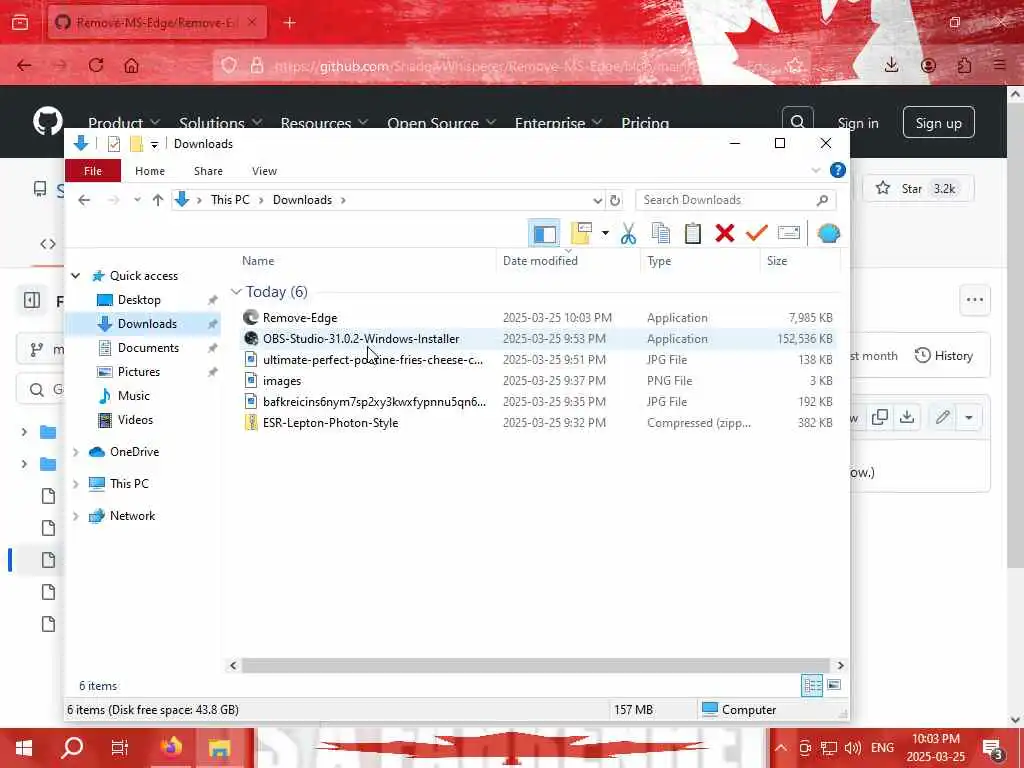
Task: Open Firefox extensions puzzle icon
Action: 964,65
